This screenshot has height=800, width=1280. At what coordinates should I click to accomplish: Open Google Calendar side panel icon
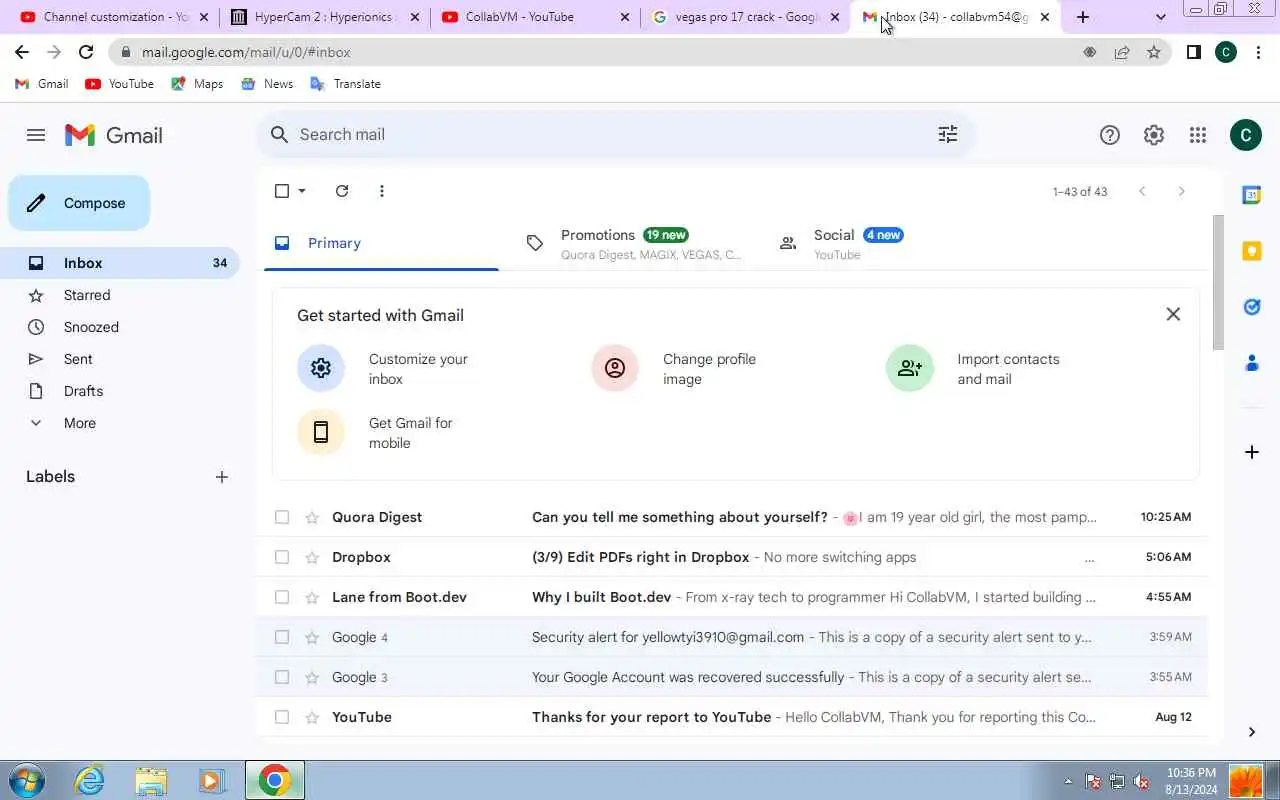click(x=1251, y=195)
